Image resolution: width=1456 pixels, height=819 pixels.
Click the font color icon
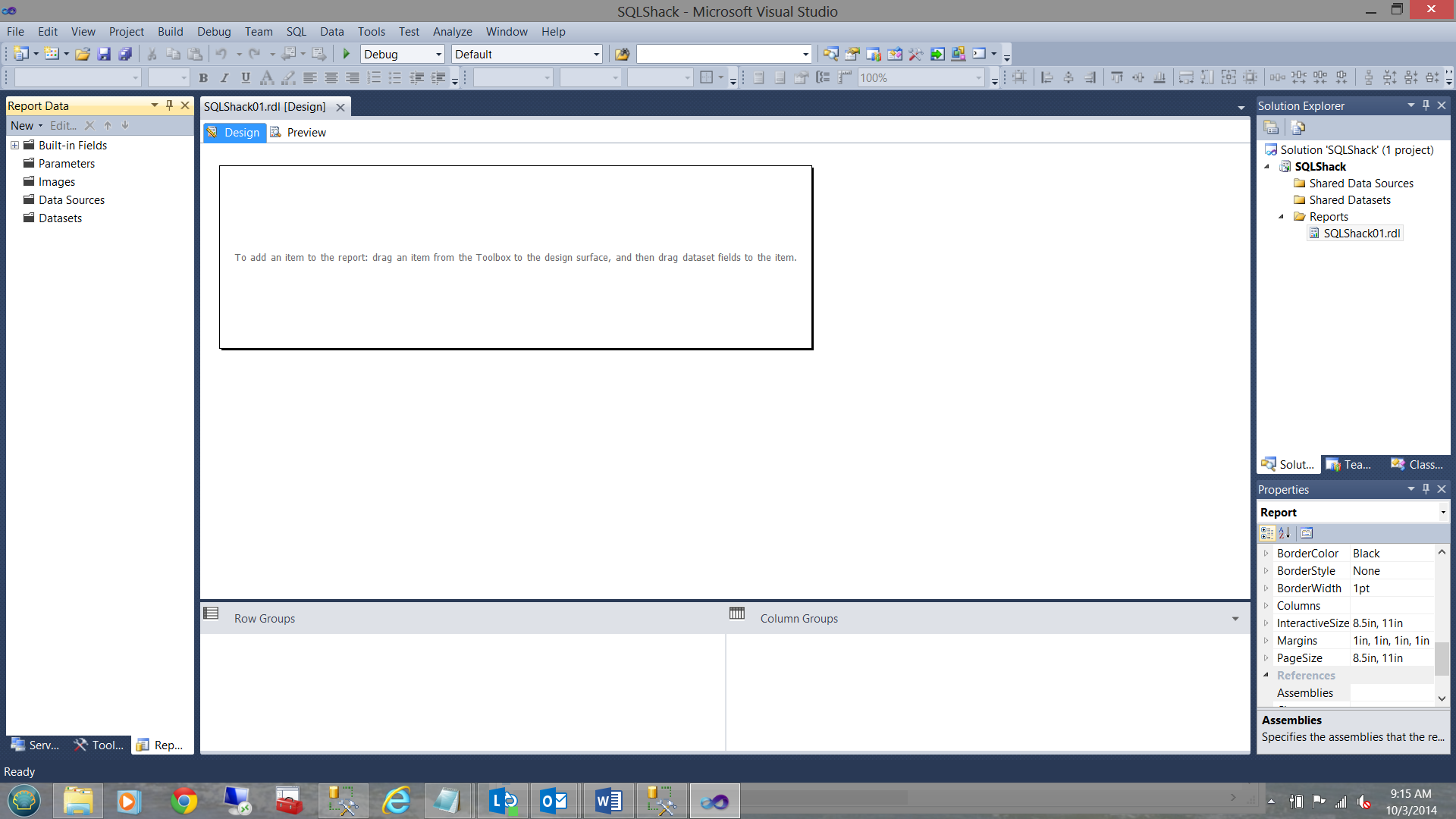coord(266,77)
